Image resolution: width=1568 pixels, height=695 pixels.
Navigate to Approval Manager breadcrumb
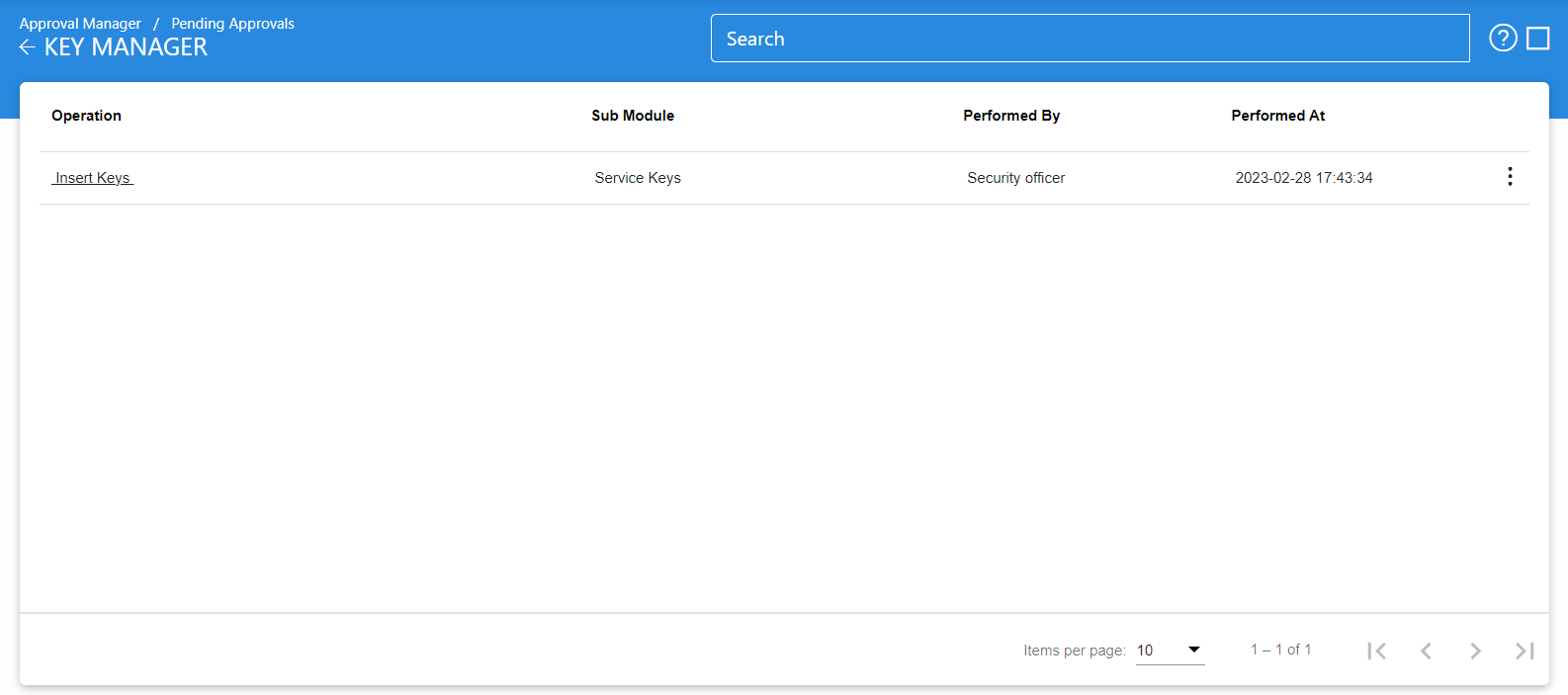80,24
